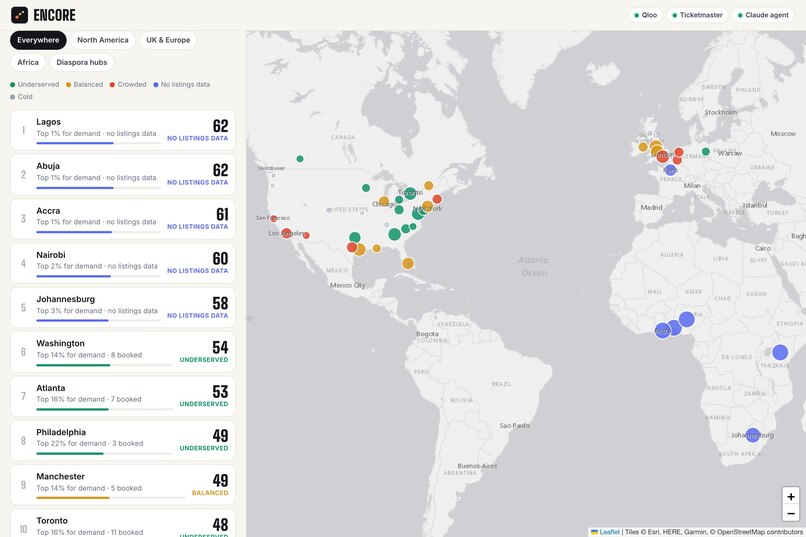Screen dimensions: 806x537
Task: Open the Lagos ranking card
Action: coord(123,130)
